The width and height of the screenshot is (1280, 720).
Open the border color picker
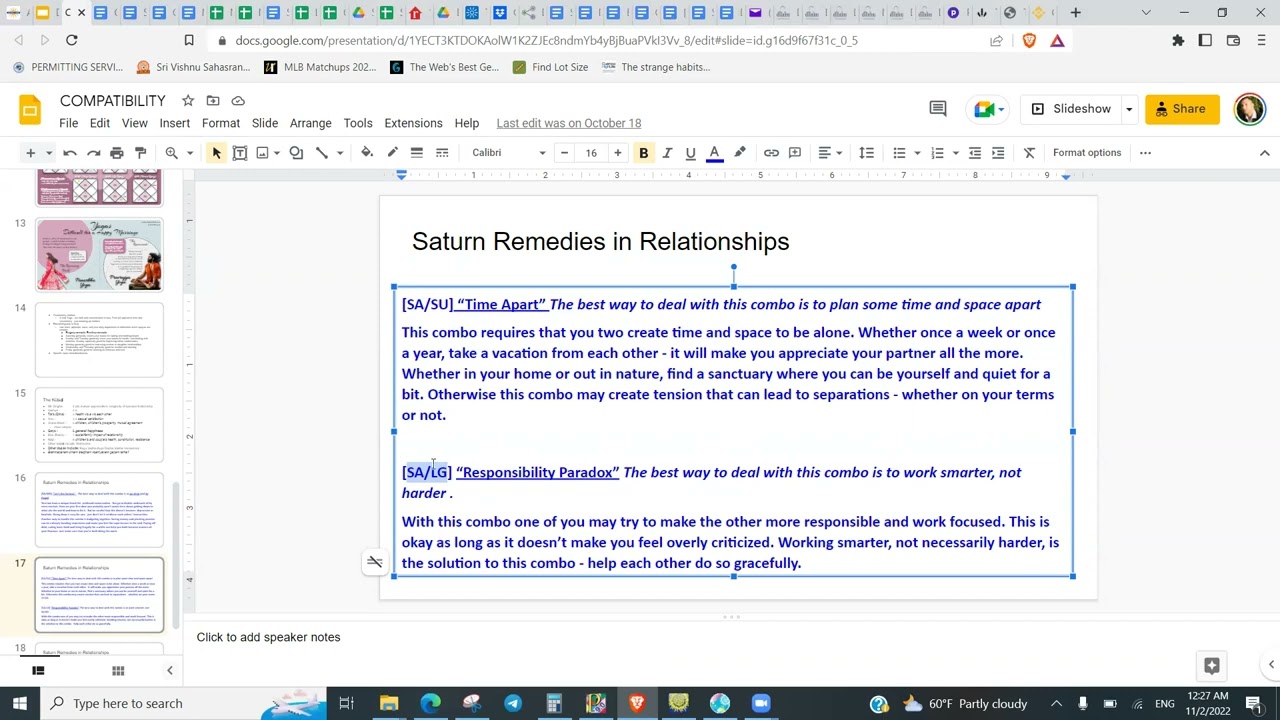click(392, 153)
